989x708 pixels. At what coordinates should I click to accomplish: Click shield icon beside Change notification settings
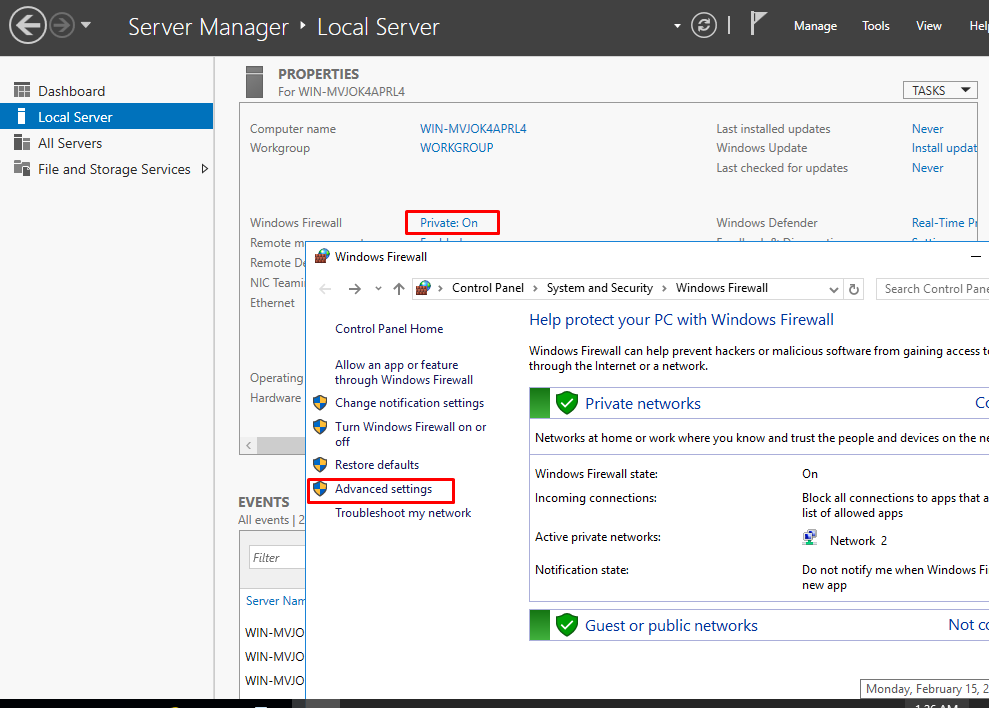pyautogui.click(x=320, y=403)
